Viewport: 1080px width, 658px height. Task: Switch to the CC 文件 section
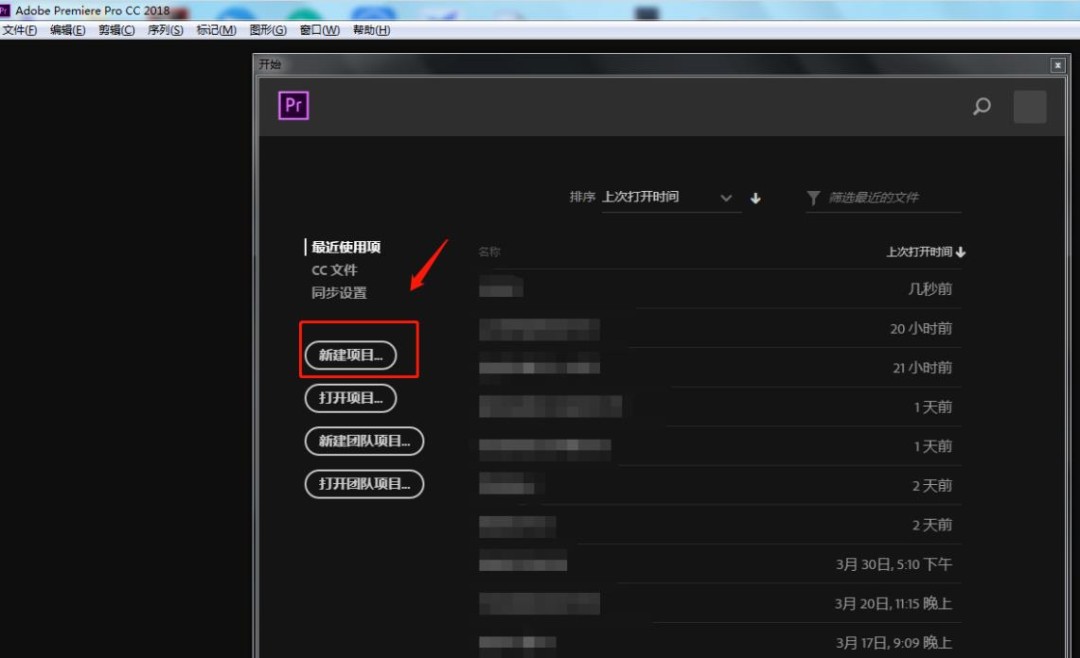(x=334, y=269)
